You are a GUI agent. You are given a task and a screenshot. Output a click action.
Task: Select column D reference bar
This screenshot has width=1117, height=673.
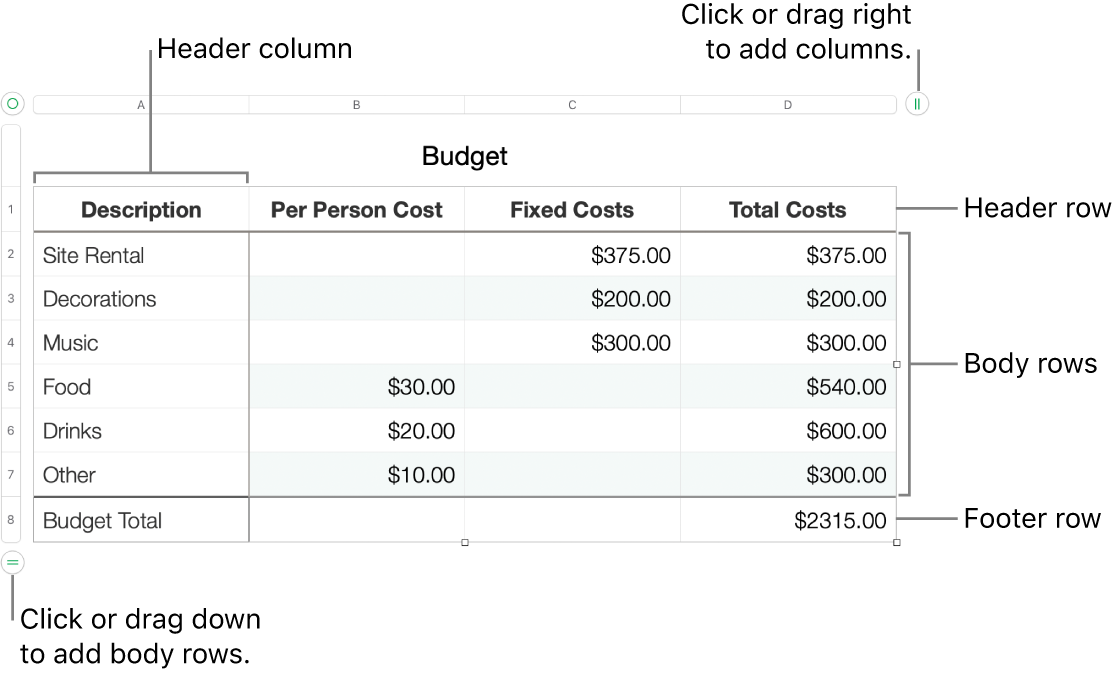click(x=788, y=103)
